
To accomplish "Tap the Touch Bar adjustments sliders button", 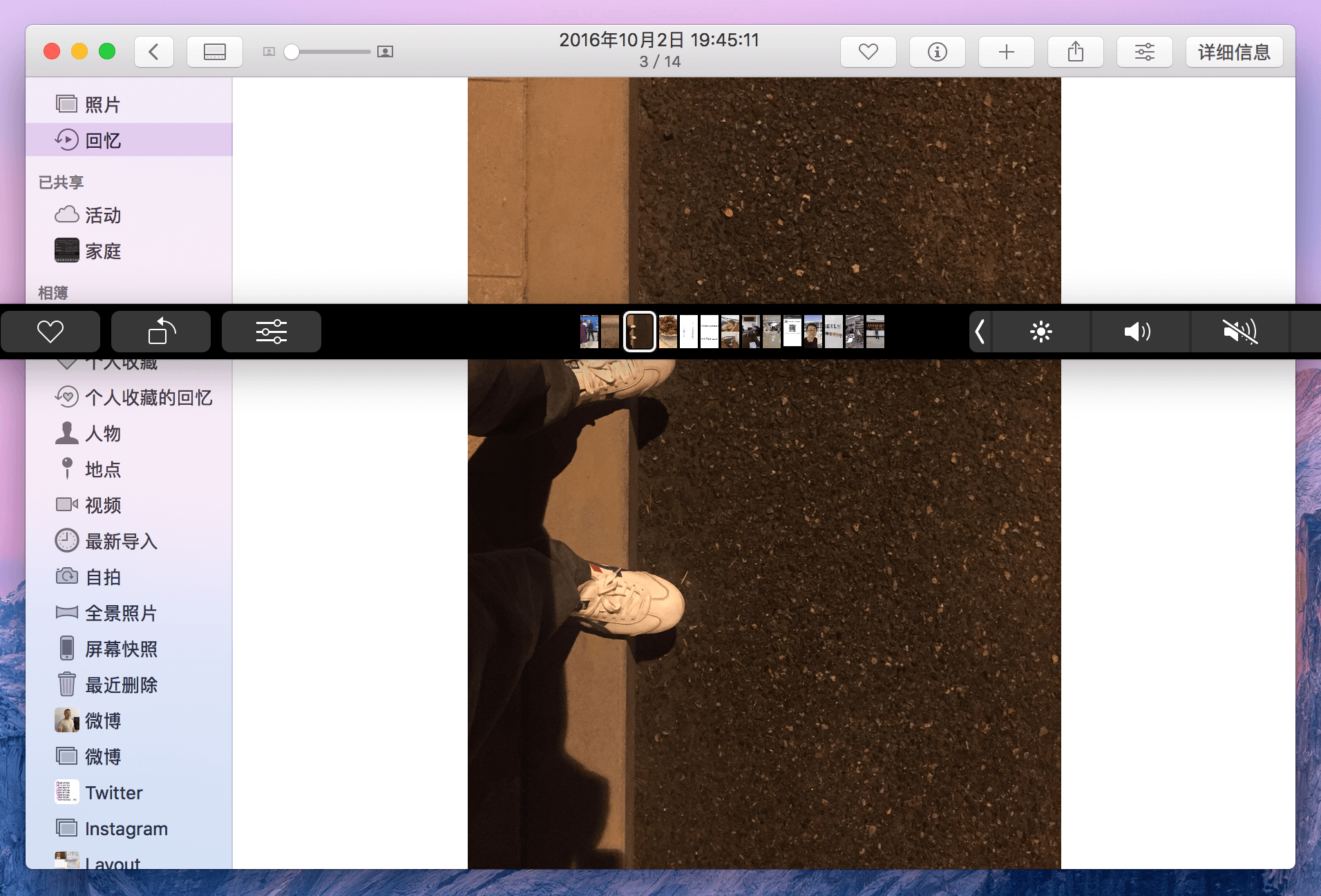I will coord(272,332).
